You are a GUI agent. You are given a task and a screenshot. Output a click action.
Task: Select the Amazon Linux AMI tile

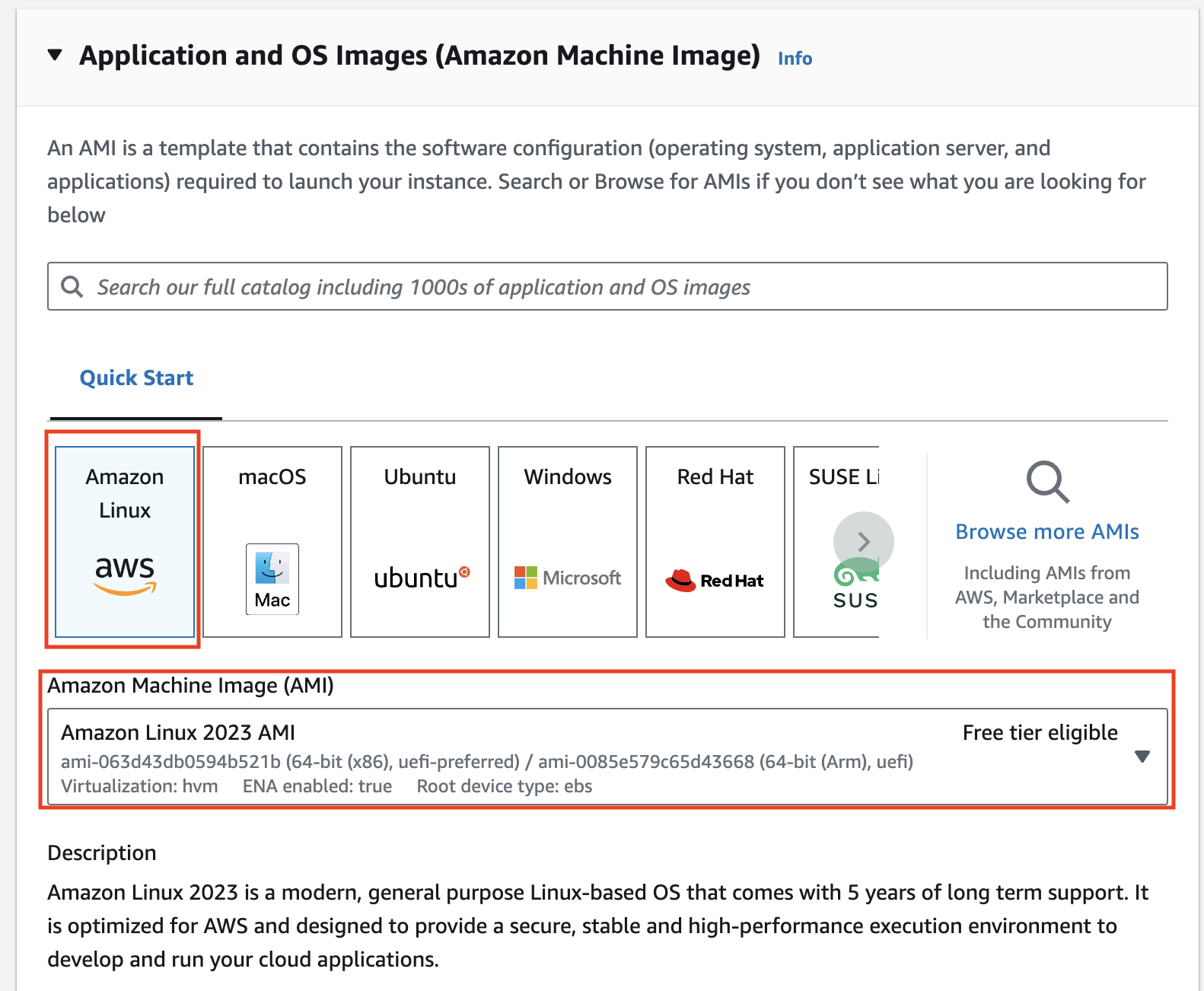(x=125, y=541)
